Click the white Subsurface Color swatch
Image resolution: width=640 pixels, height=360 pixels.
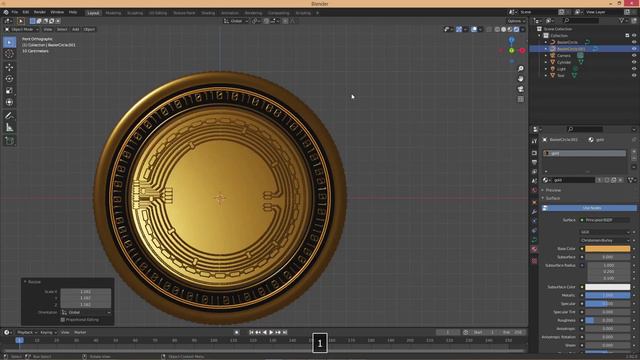[x=607, y=287]
